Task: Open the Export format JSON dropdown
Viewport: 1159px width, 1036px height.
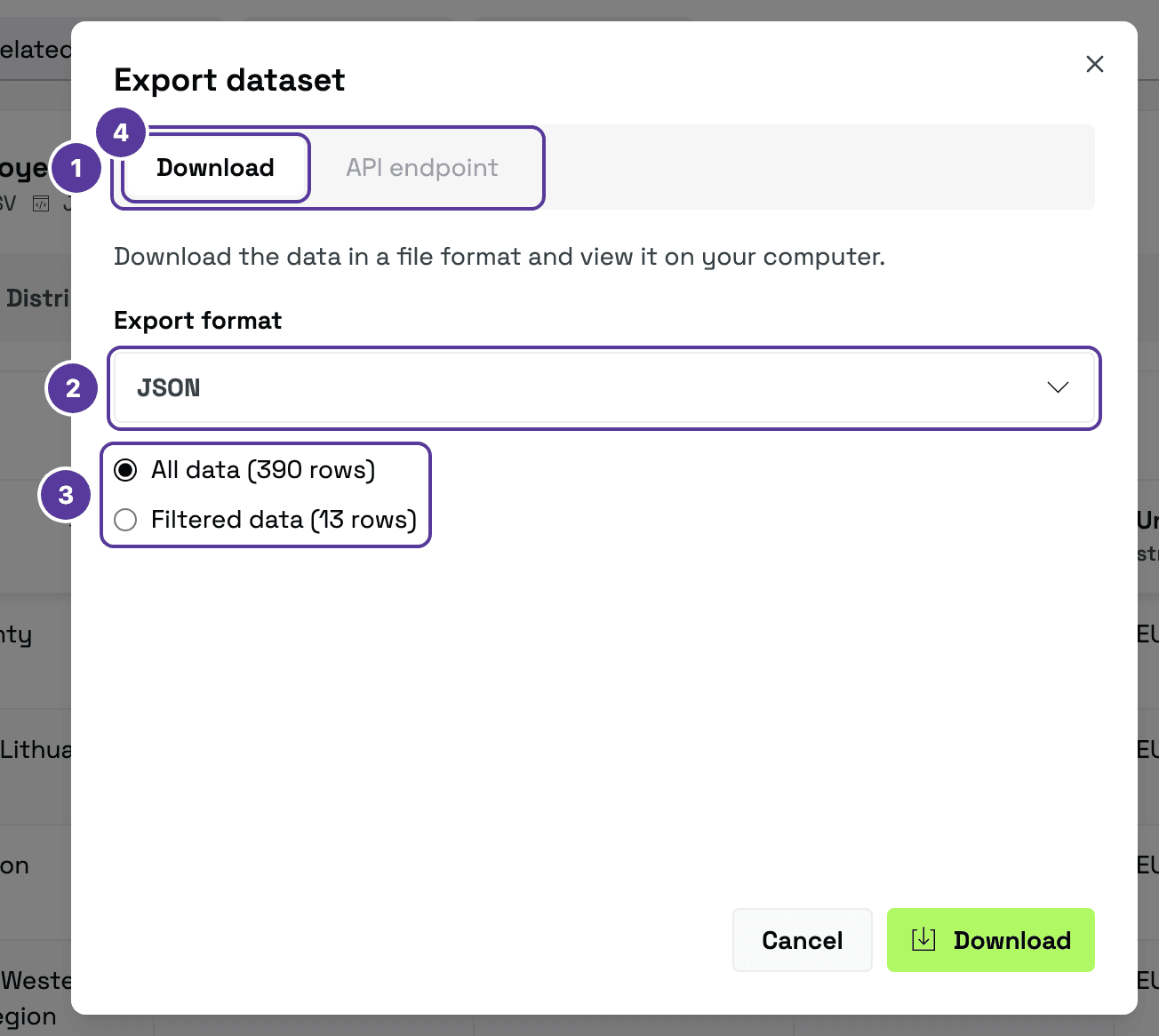Action: coord(604,387)
